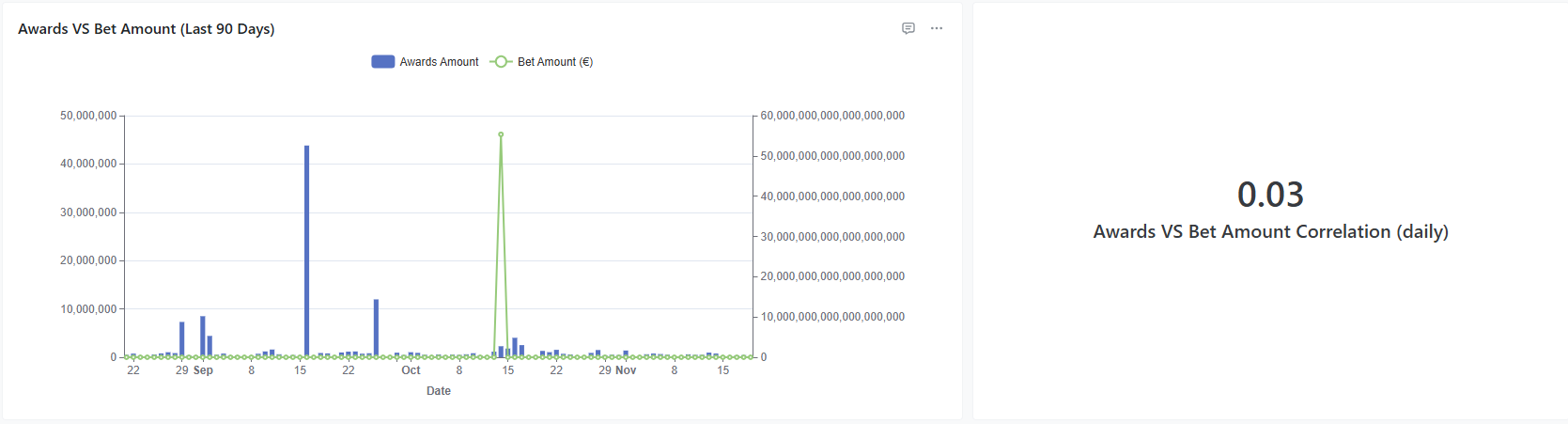Open the comments icon on the chart
The width and height of the screenshot is (1568, 424).
pos(908,28)
